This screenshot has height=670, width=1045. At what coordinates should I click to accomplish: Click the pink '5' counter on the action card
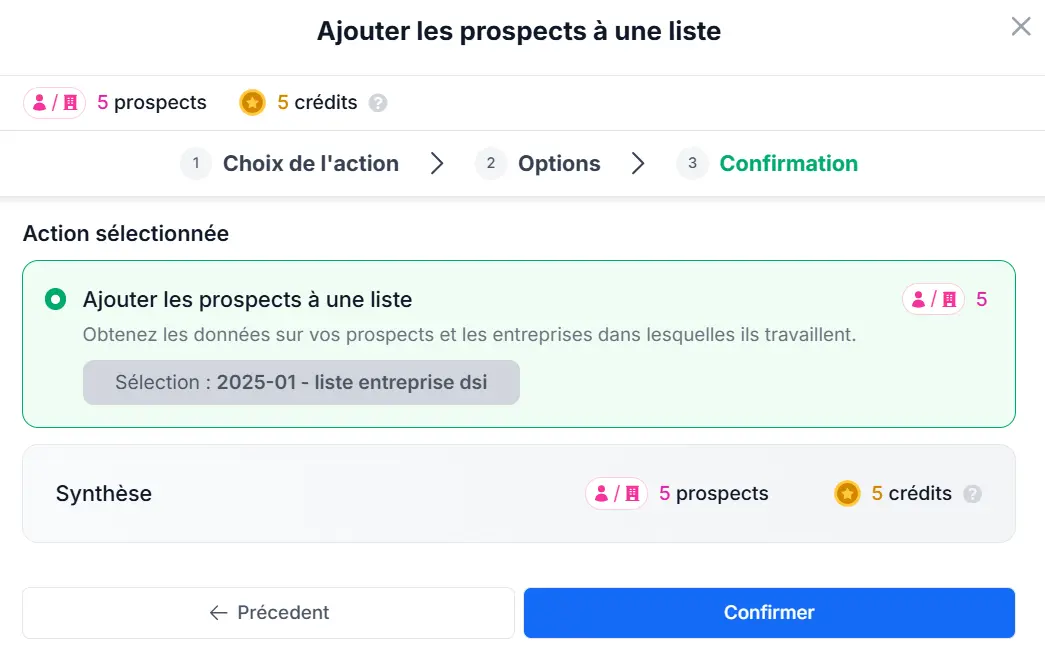(980, 299)
